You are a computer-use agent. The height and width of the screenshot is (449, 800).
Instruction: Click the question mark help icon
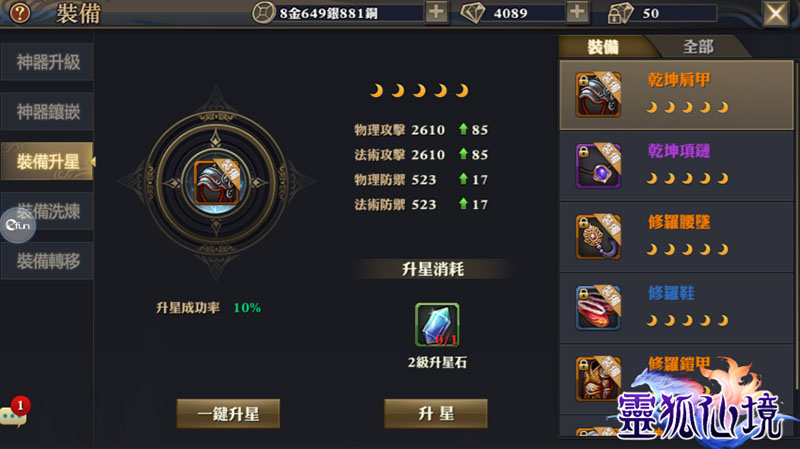[20, 13]
